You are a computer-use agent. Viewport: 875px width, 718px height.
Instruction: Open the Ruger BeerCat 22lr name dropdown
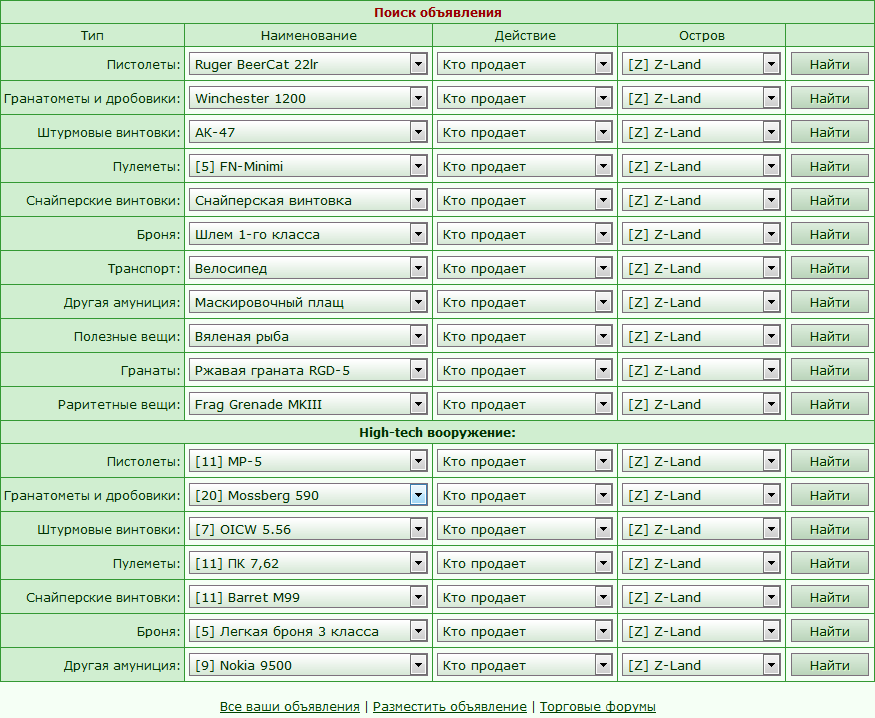(308, 65)
